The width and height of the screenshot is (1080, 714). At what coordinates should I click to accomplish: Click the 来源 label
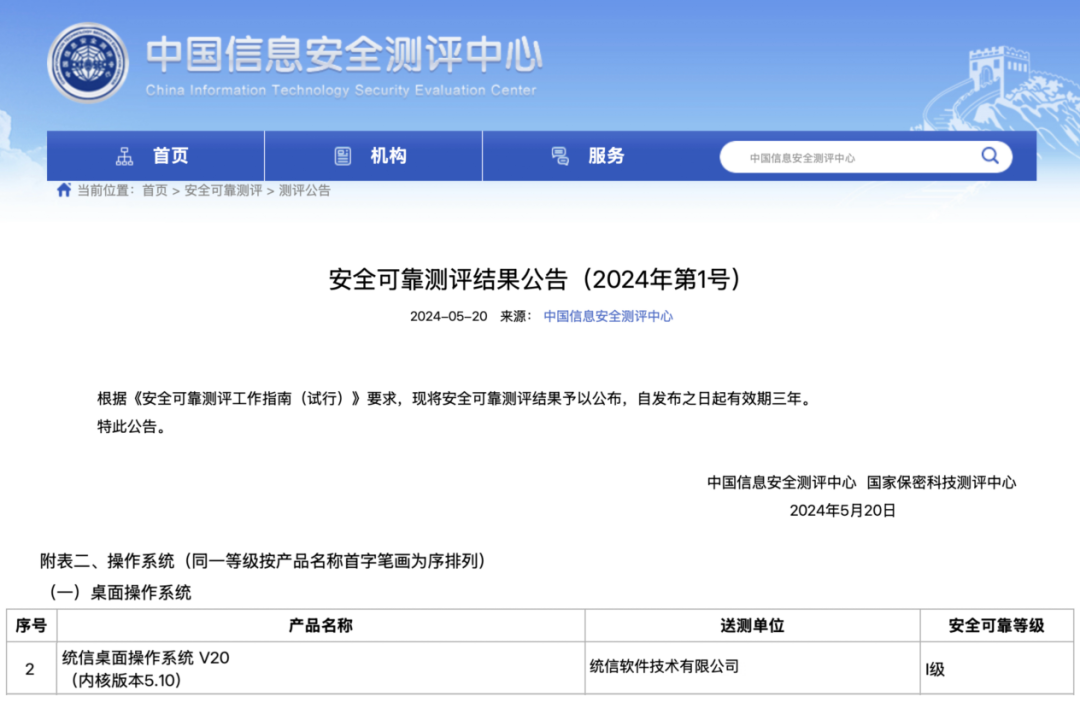(x=515, y=316)
